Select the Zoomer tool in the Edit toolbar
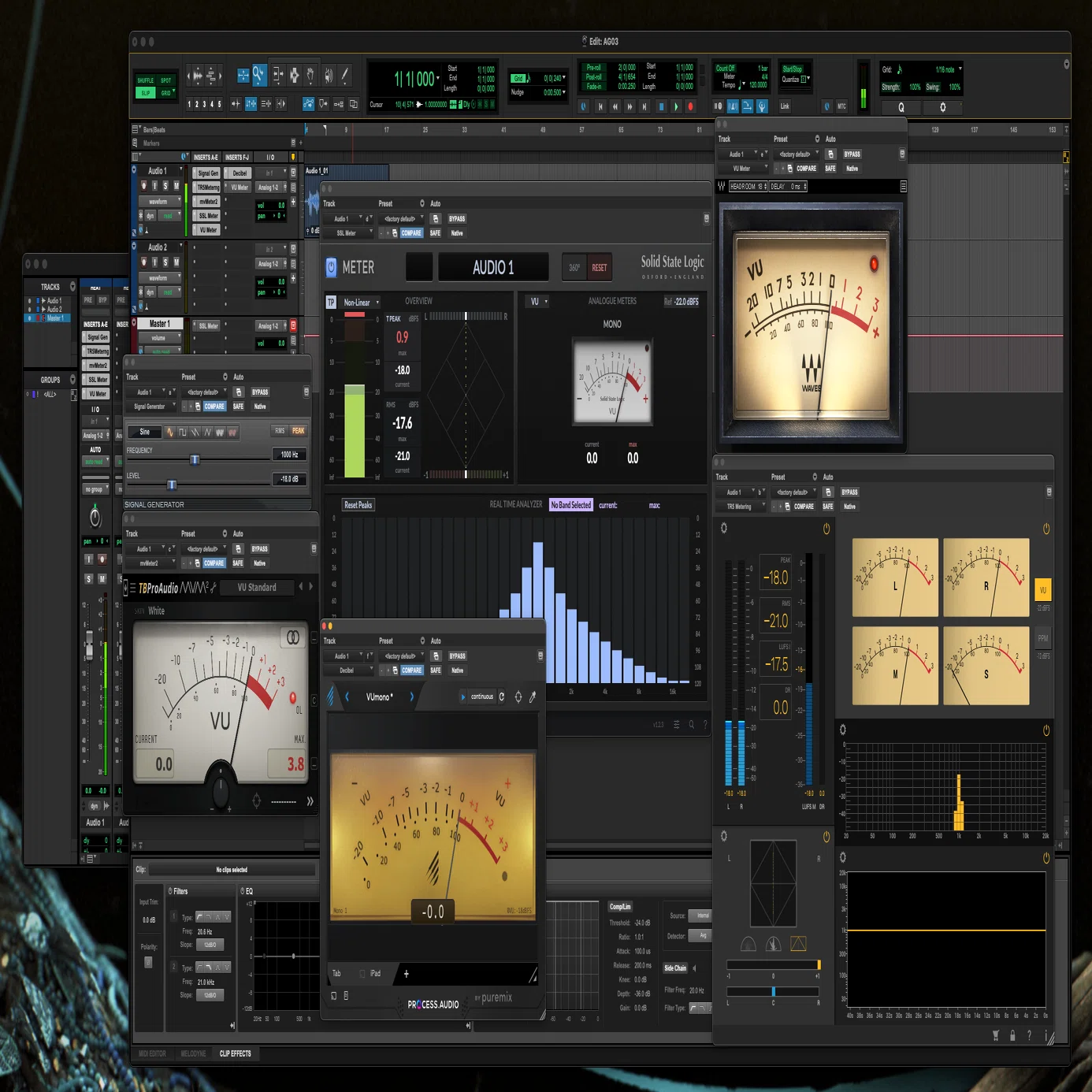This screenshot has height=1092, width=1092. (x=258, y=75)
